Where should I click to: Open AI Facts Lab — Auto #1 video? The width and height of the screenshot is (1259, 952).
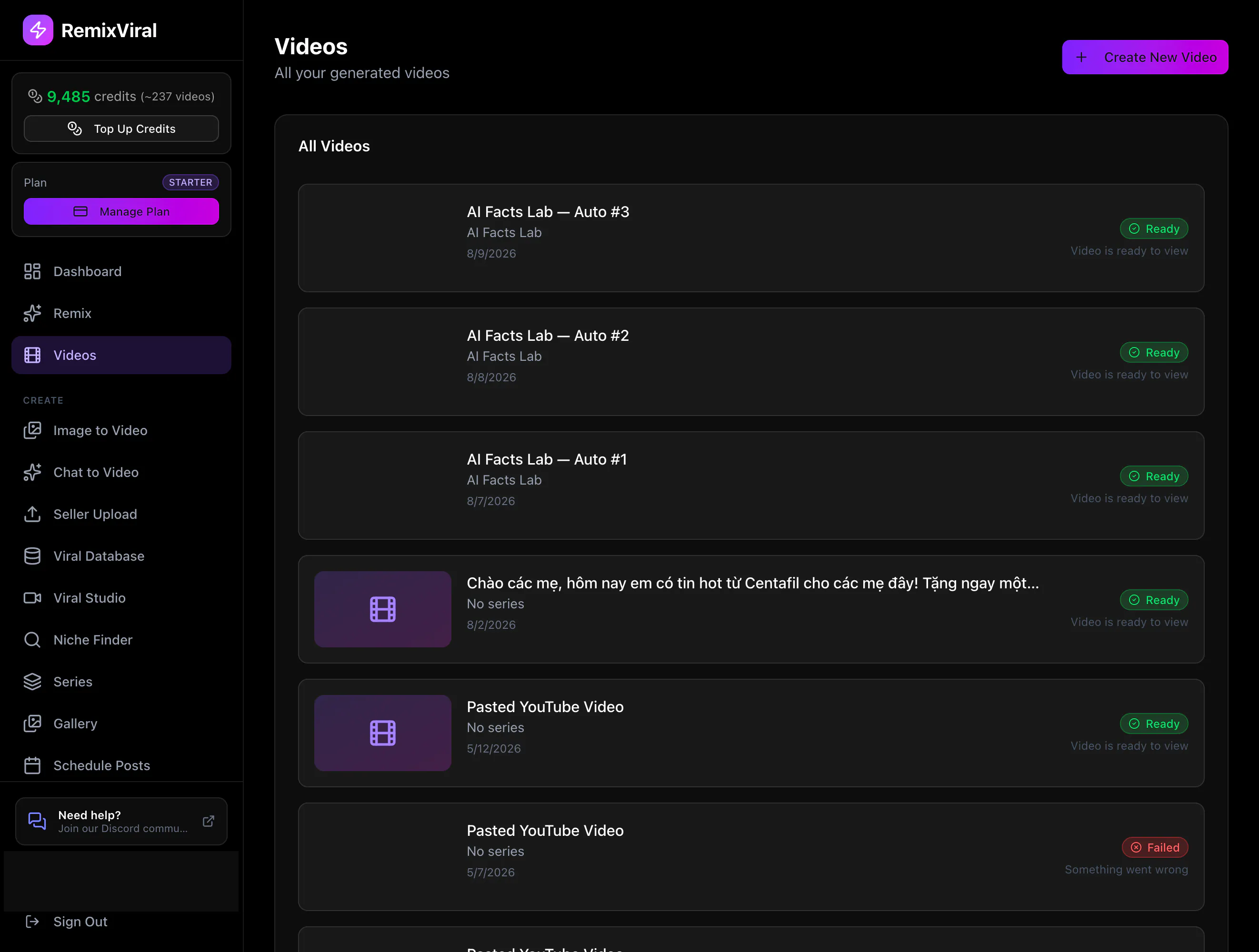tap(751, 486)
